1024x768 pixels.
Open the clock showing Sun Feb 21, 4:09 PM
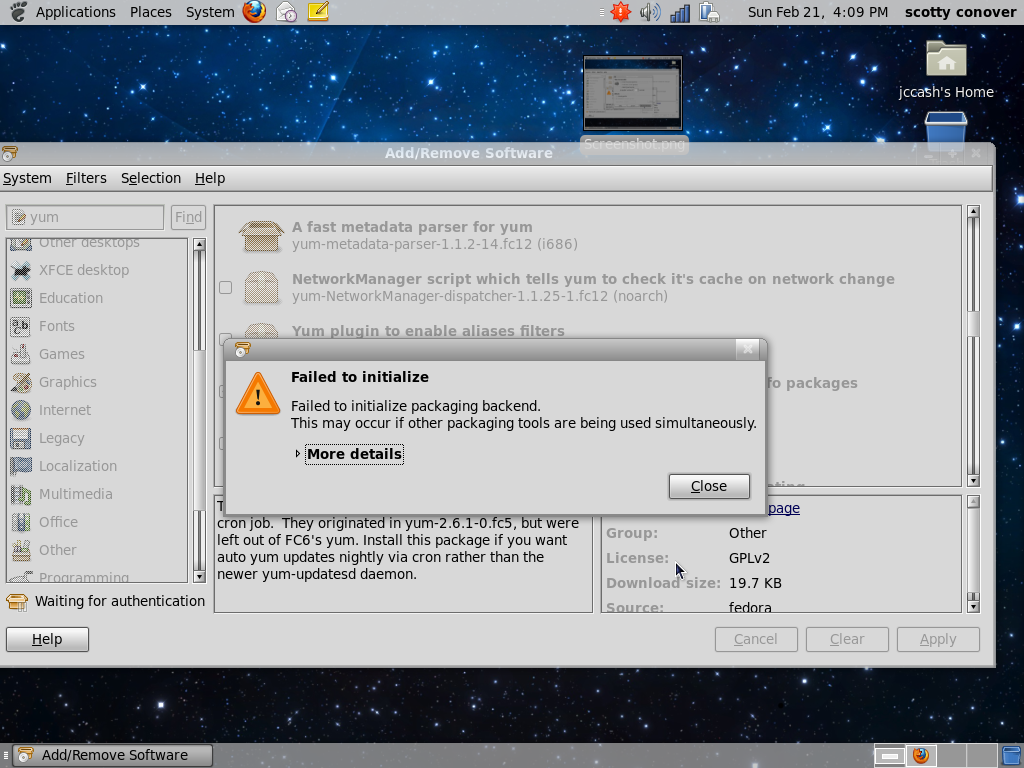[x=818, y=12]
